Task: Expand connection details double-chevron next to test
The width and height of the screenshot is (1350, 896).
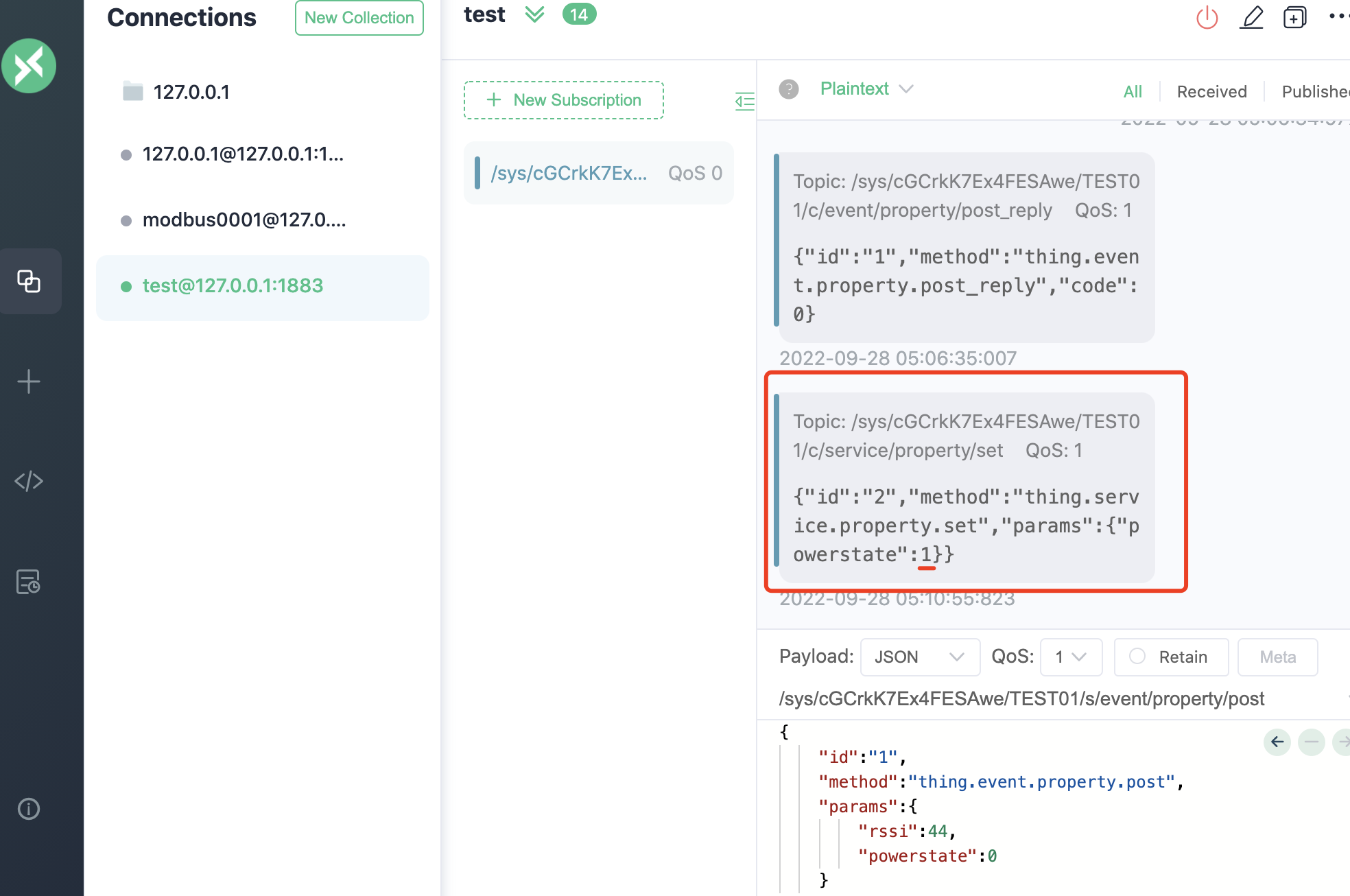Action: 534,14
